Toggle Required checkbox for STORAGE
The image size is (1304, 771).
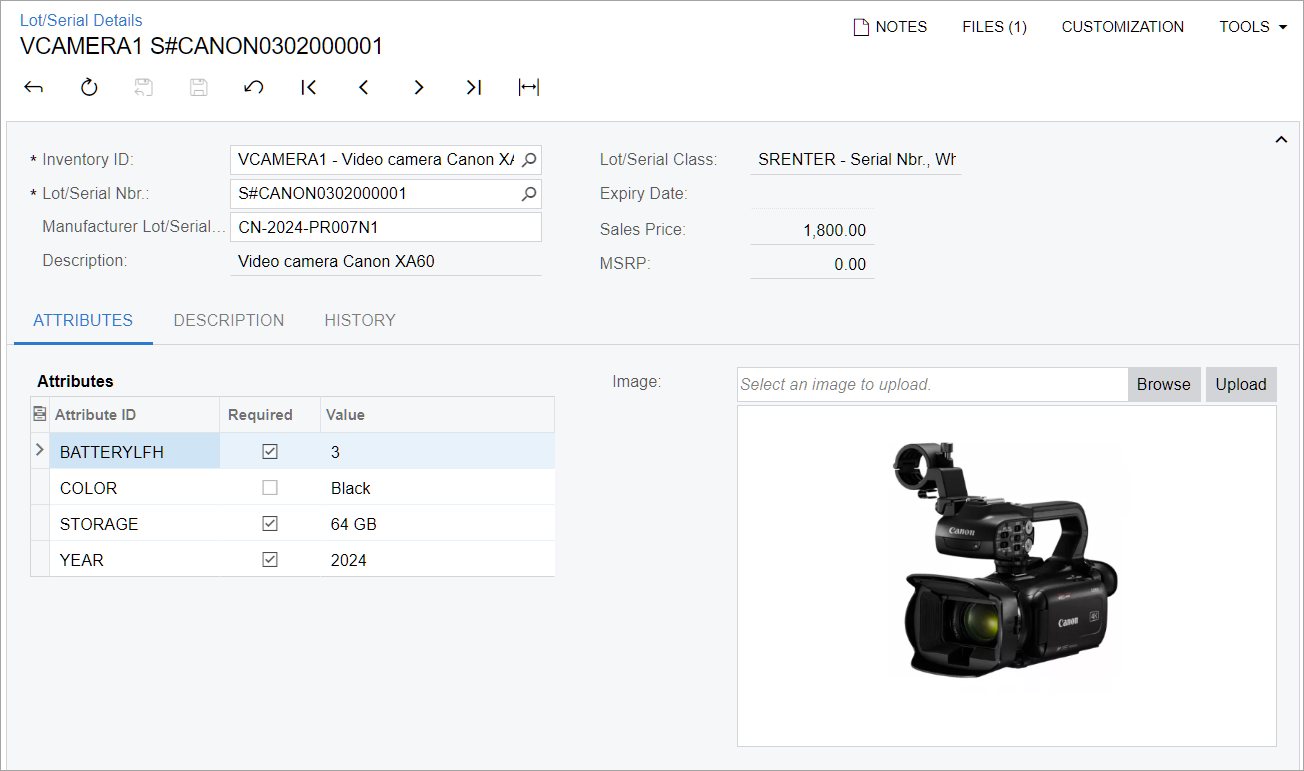(269, 523)
